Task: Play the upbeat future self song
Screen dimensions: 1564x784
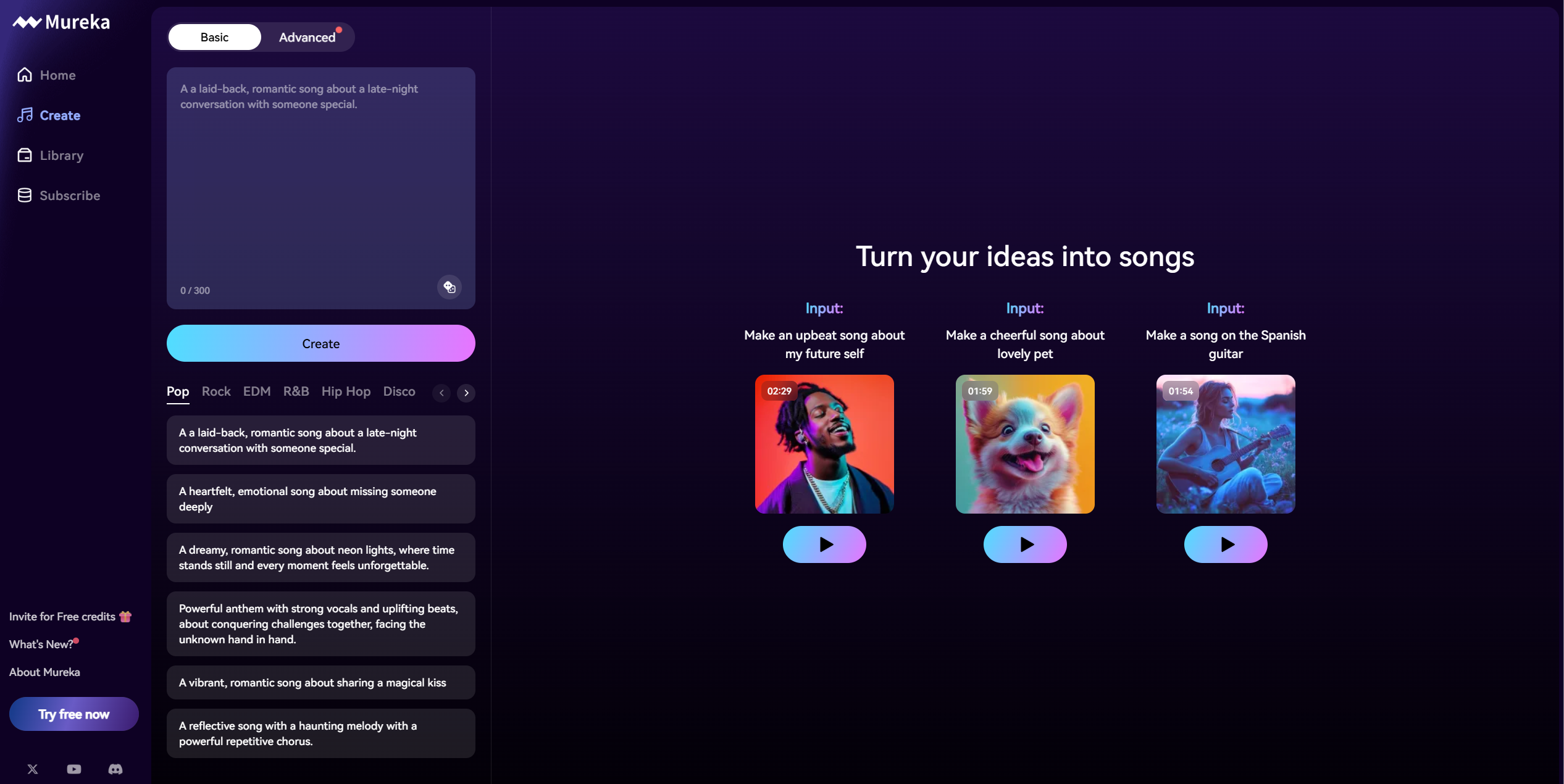Action: tap(824, 544)
